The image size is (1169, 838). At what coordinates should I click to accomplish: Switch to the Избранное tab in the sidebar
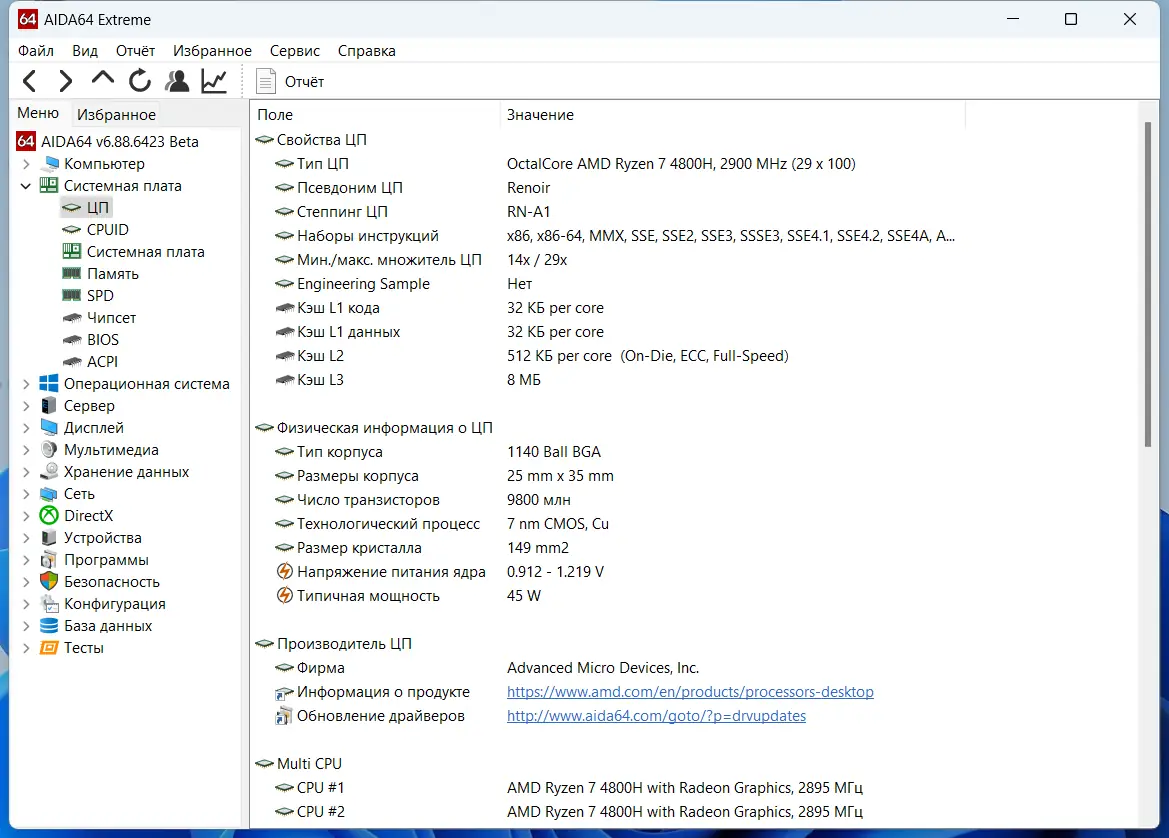(116, 114)
